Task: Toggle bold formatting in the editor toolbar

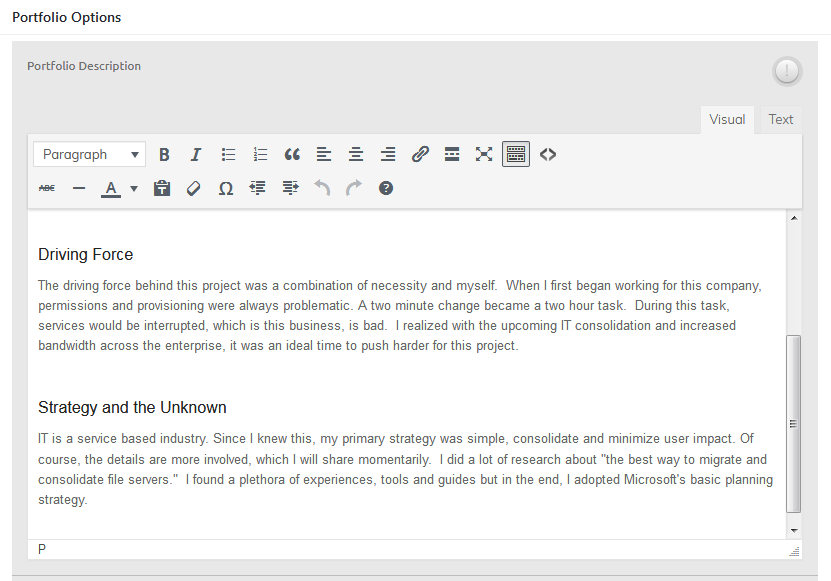Action: point(164,154)
